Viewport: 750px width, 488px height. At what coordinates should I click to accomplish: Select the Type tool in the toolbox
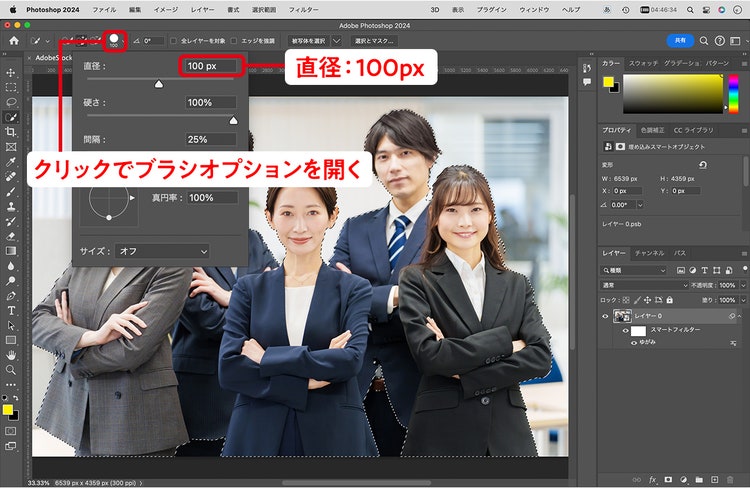click(11, 311)
